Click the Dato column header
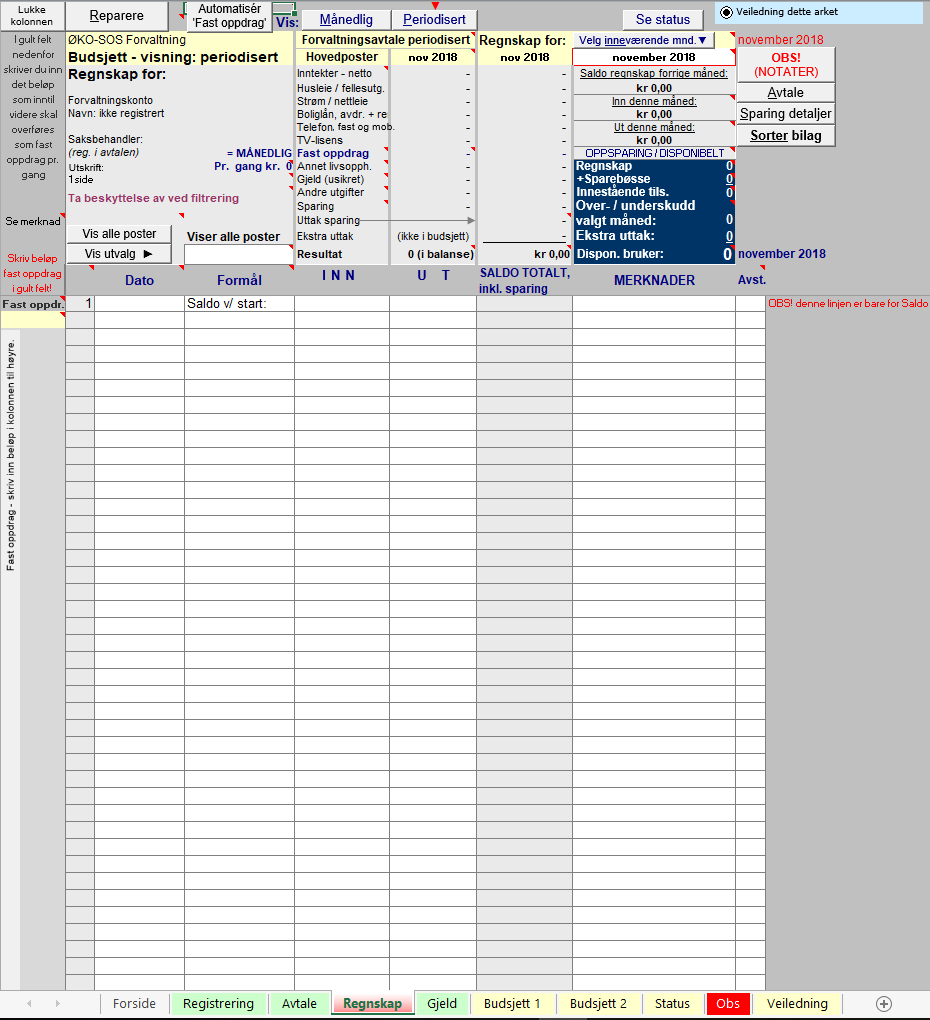930x1020 pixels. pyautogui.click(x=139, y=280)
